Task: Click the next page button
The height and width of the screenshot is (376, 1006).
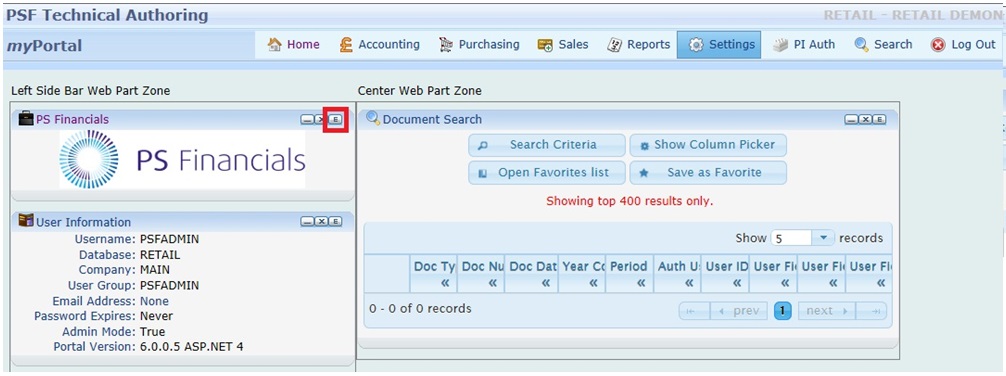Action: [x=827, y=311]
